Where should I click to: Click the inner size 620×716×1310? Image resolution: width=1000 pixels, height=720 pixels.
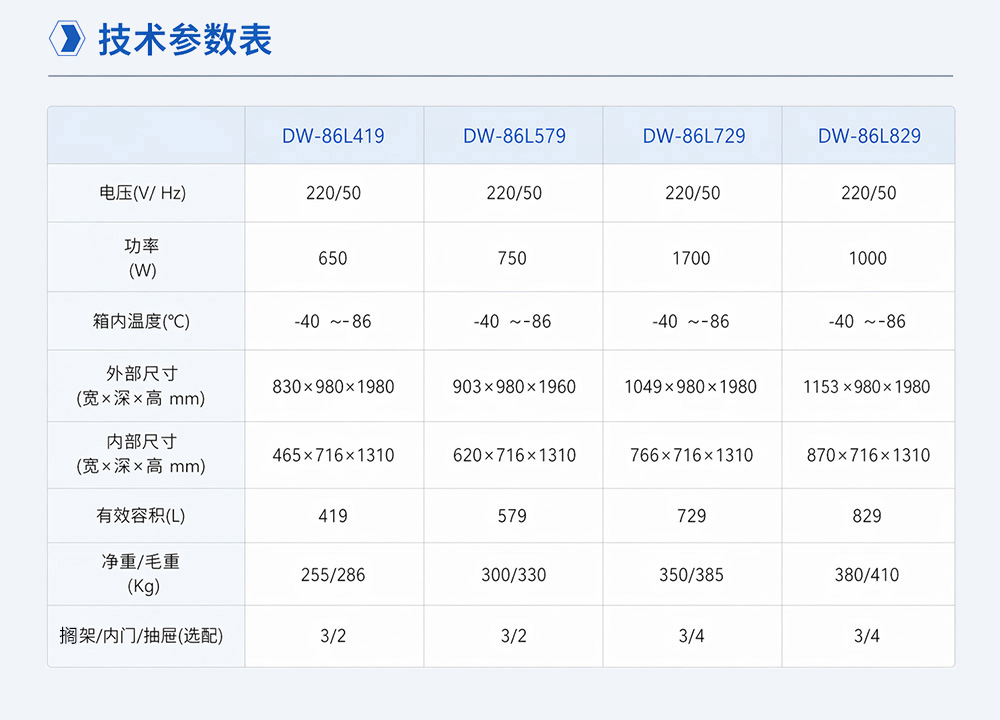click(514, 455)
